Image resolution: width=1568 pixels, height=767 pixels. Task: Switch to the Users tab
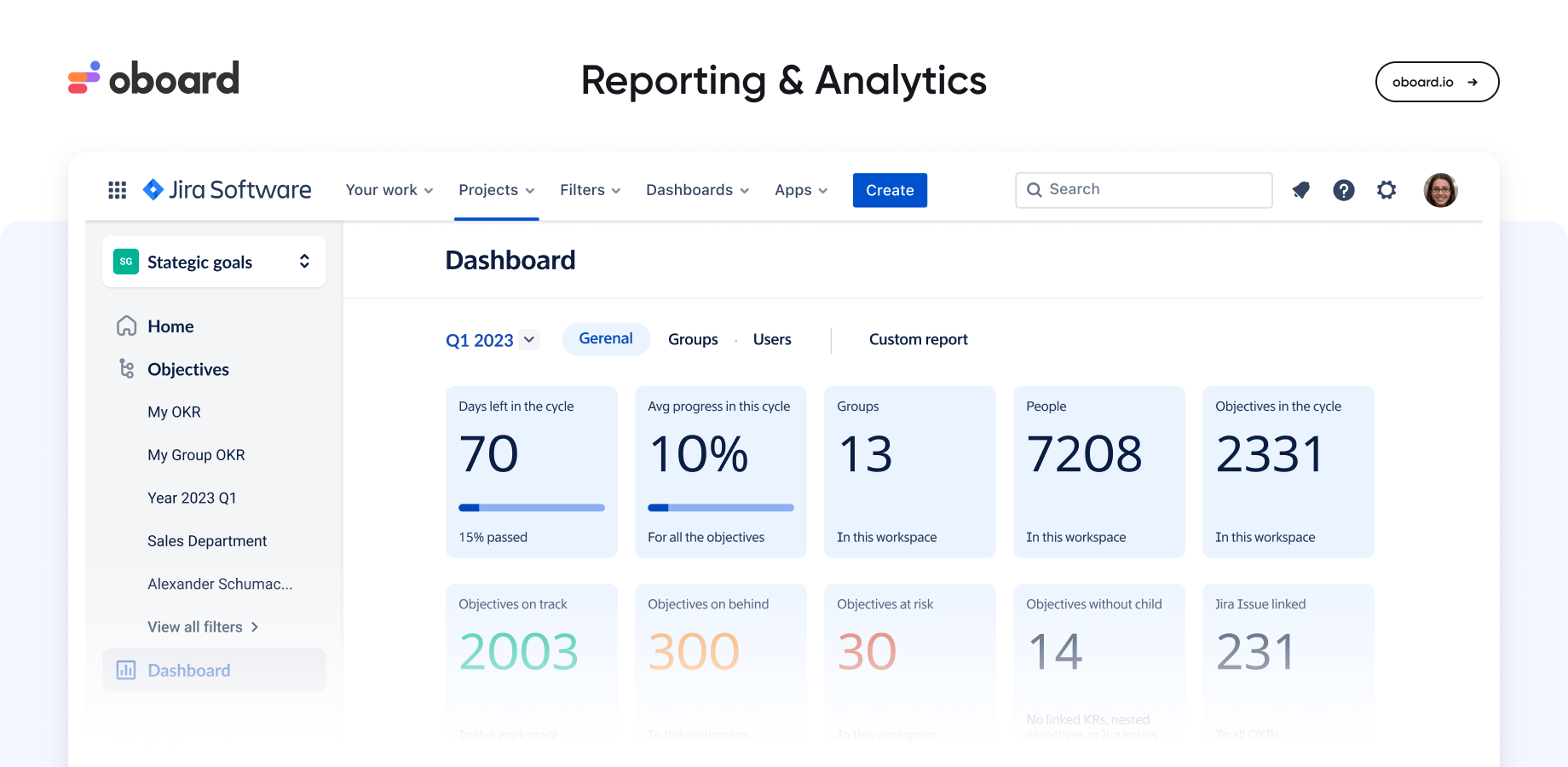click(x=772, y=339)
